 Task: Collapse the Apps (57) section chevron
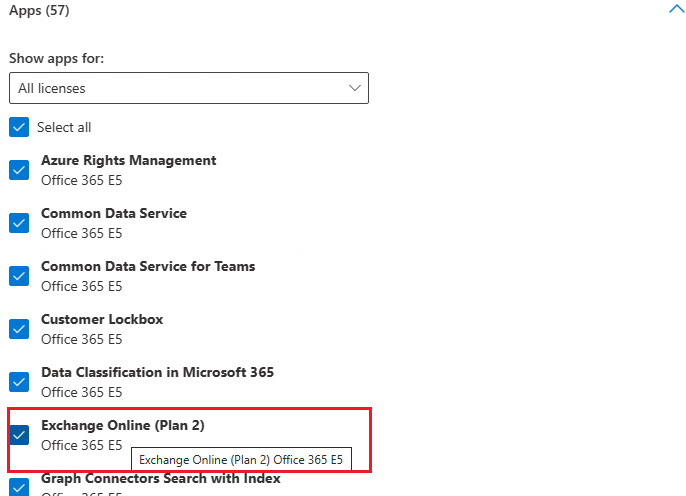click(676, 9)
